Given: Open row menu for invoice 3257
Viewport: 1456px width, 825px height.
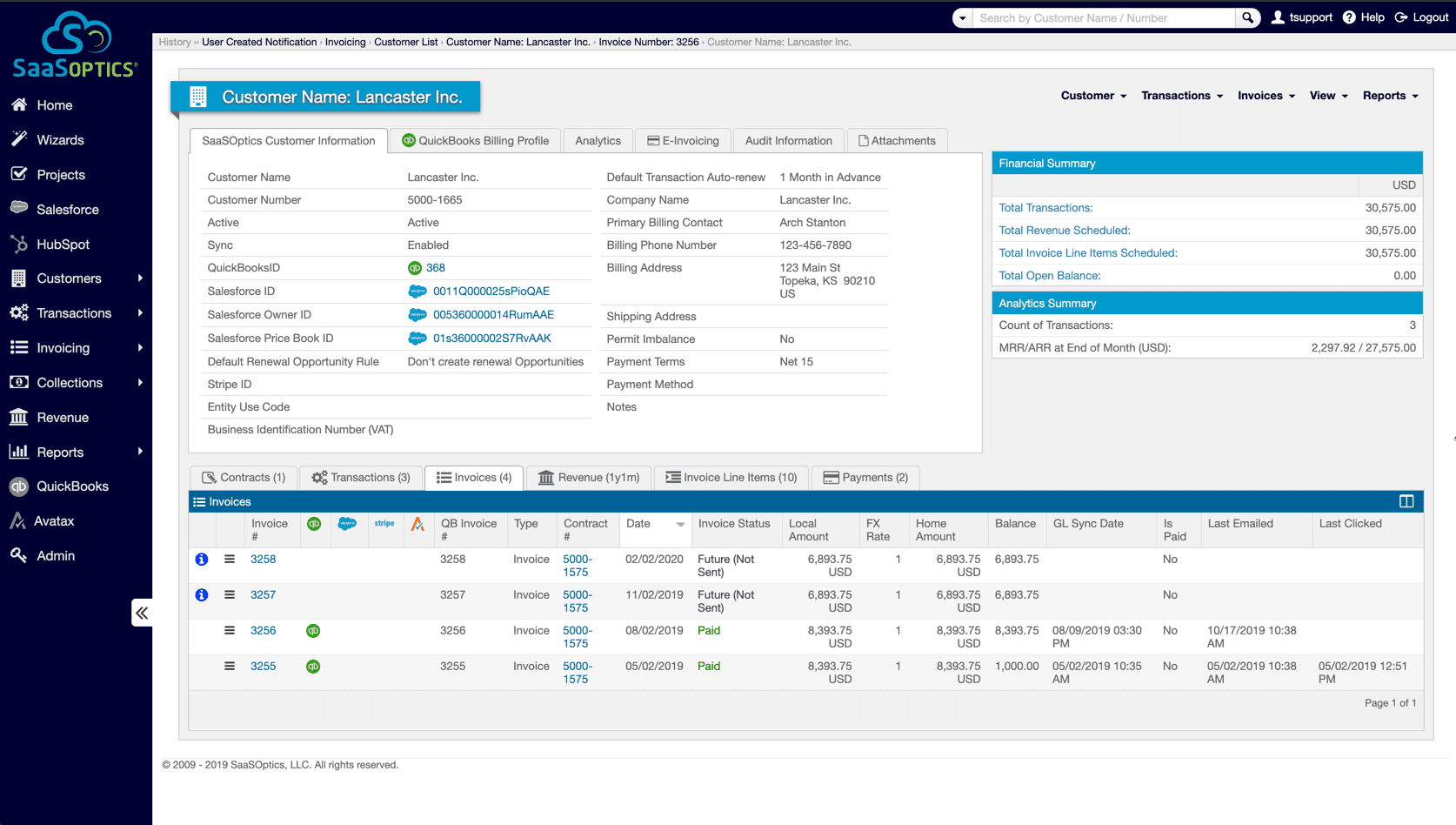Looking at the screenshot, I should 230,595.
